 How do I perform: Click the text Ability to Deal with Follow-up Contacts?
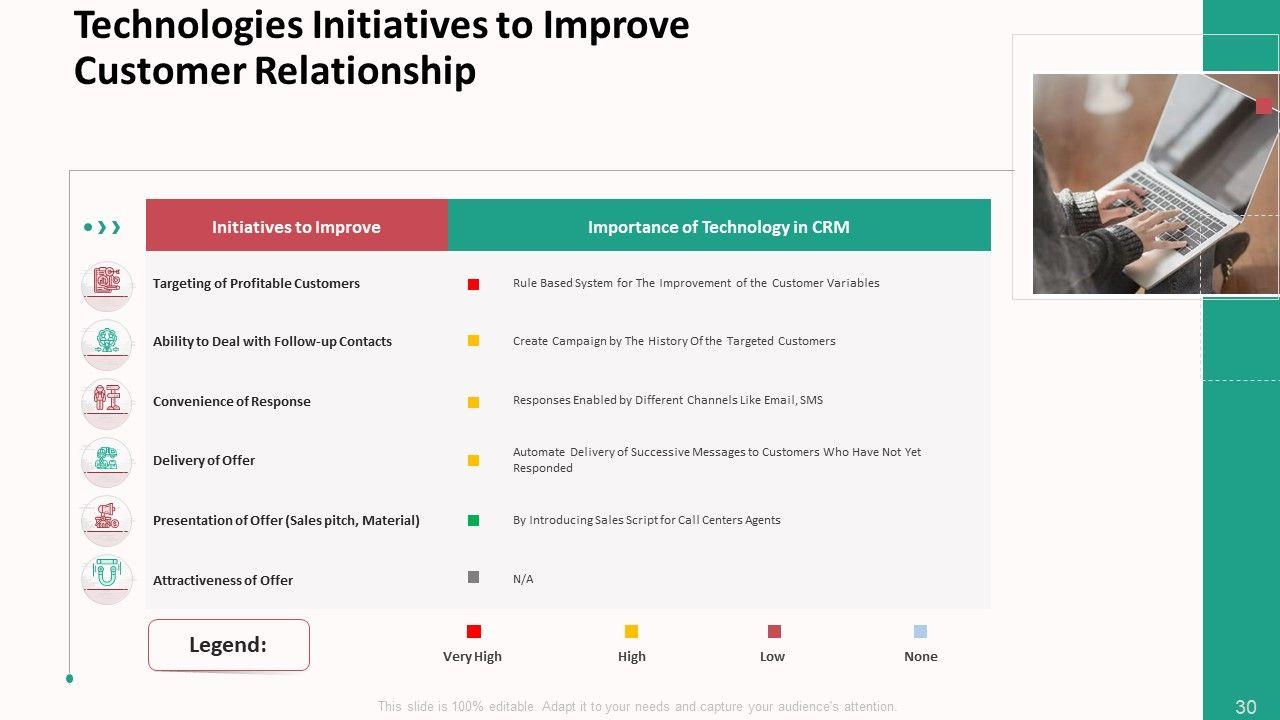coord(272,341)
